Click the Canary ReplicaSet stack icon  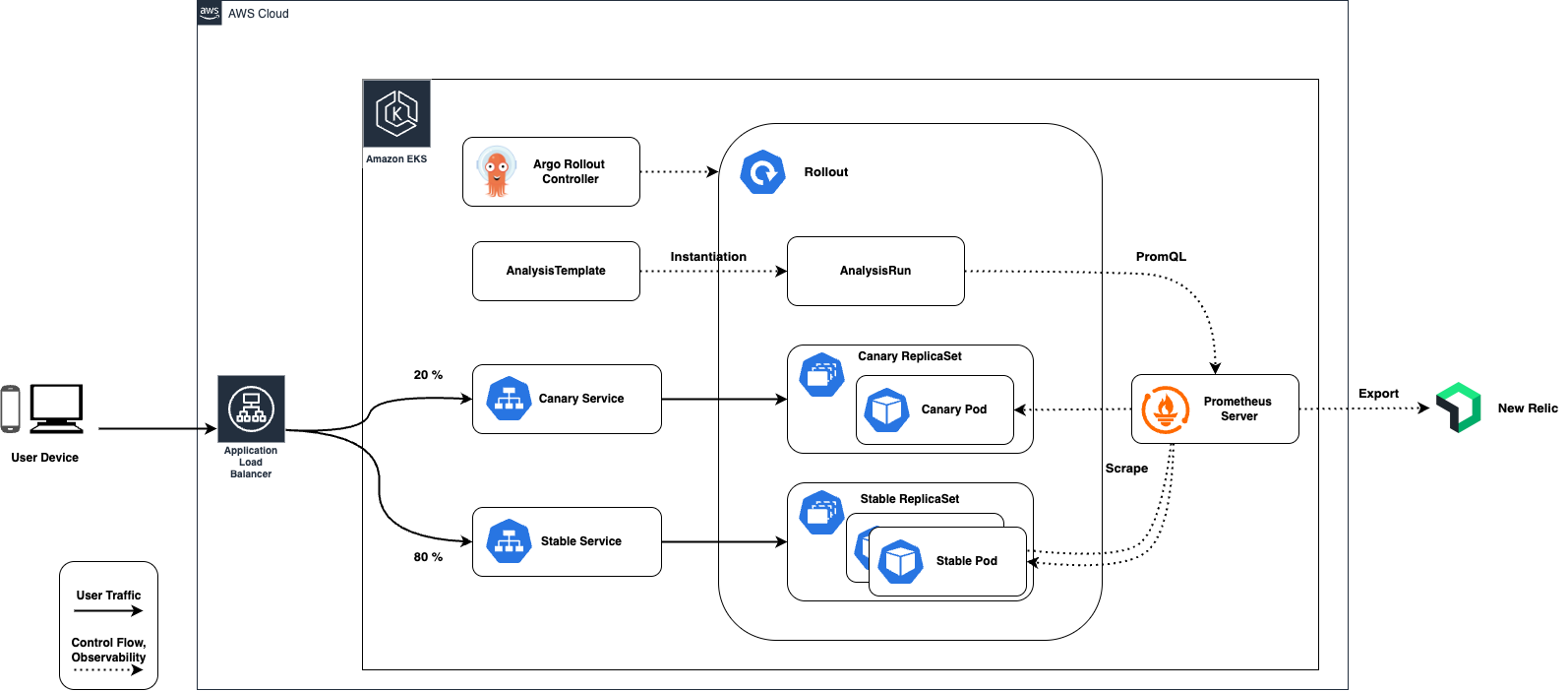821,375
